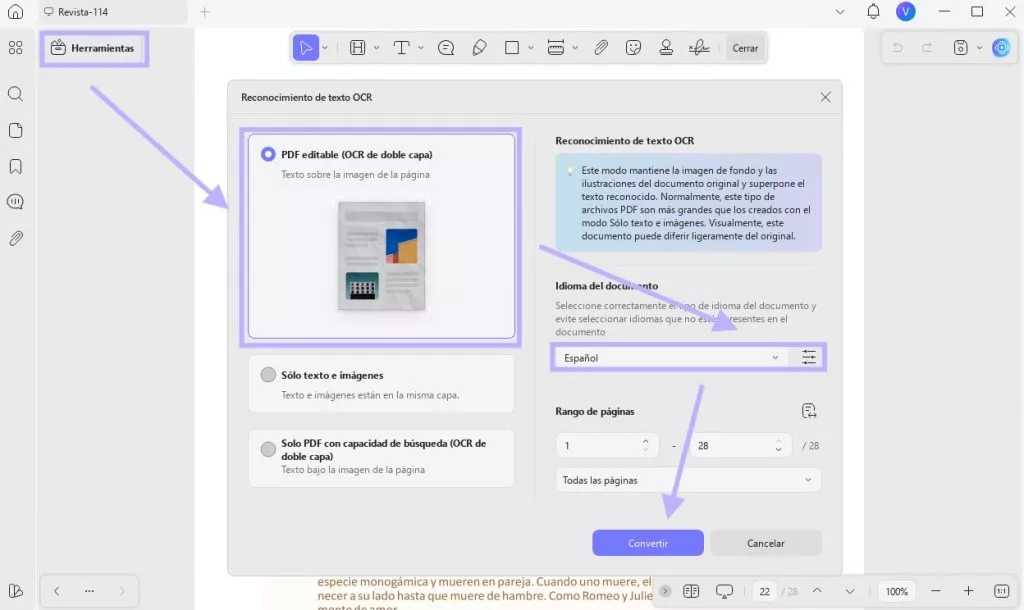Select the stamp tool
Screen dimensions: 1024x610
(665, 48)
